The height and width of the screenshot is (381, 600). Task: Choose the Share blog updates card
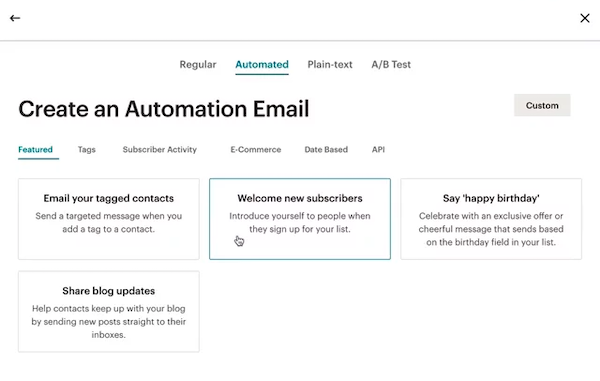[109, 311]
